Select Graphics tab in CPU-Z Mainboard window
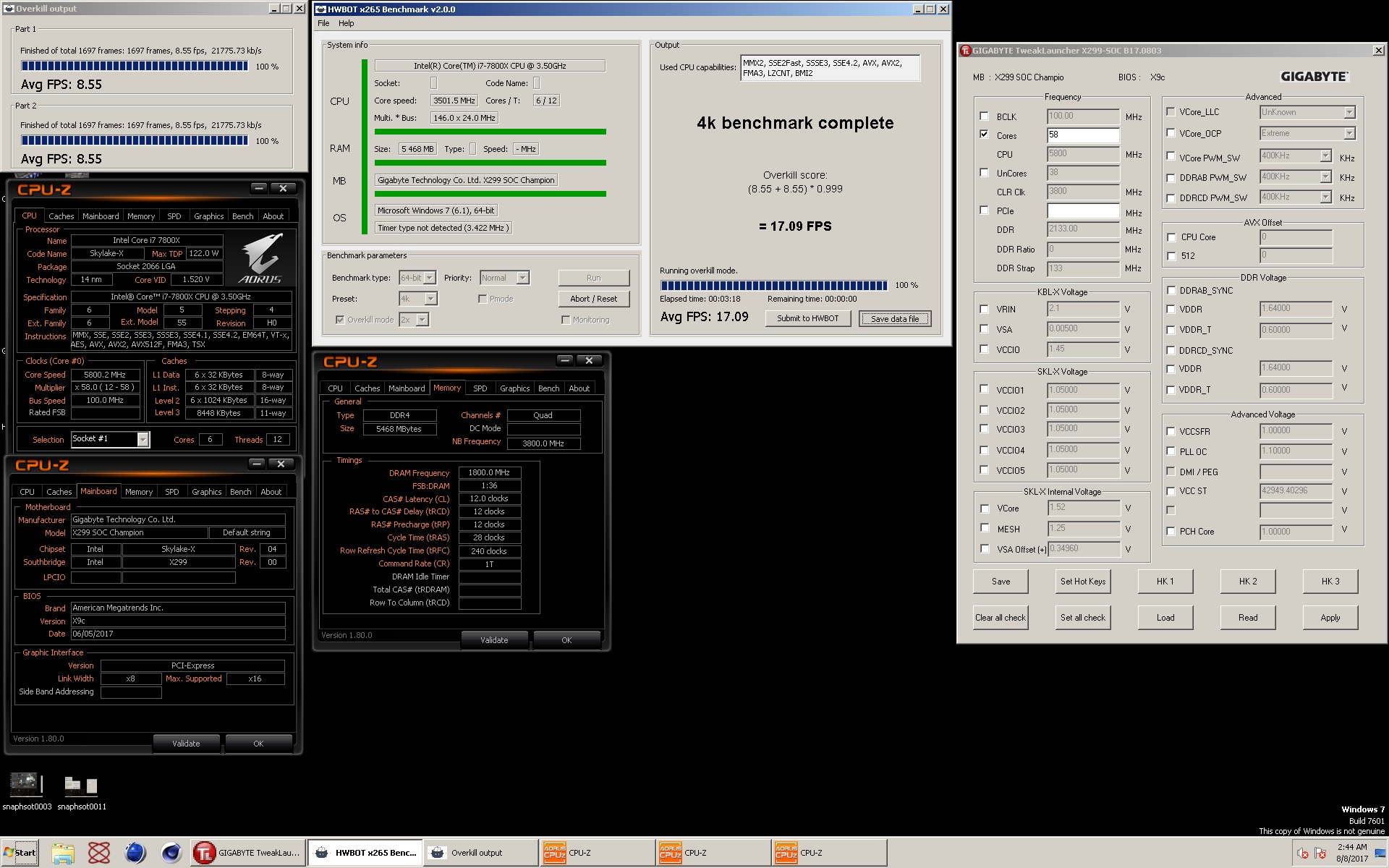1389x868 pixels. 207,492
